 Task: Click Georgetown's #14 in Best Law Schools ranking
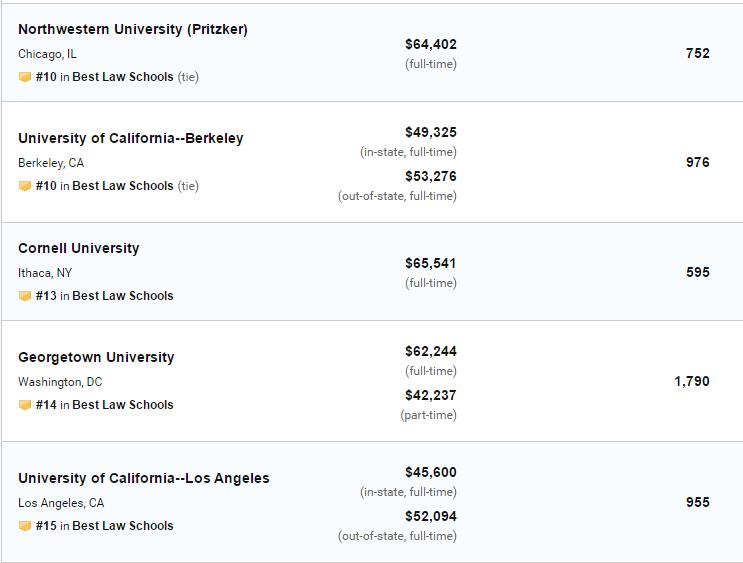(x=104, y=405)
